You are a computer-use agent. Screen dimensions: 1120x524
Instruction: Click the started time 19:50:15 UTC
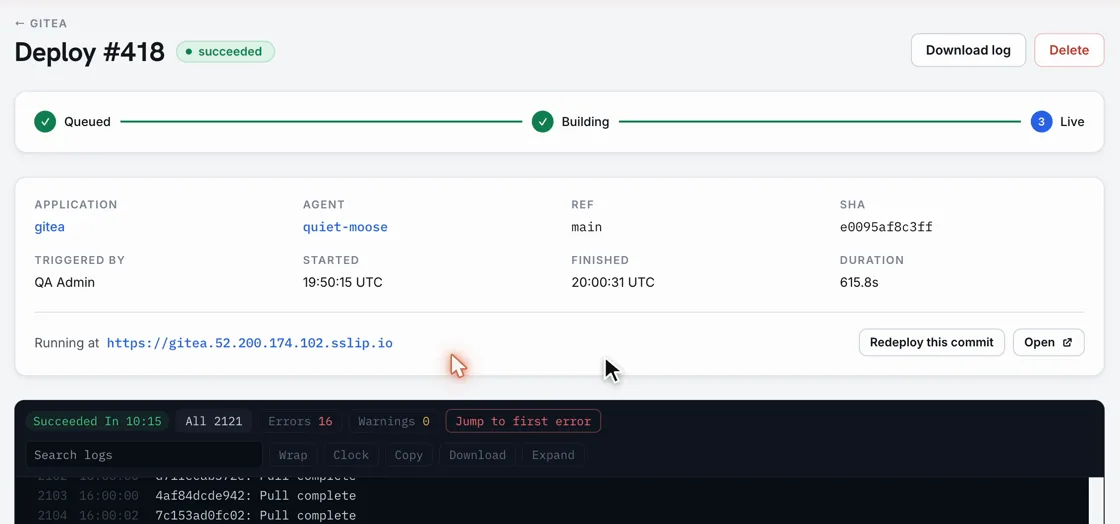point(343,282)
